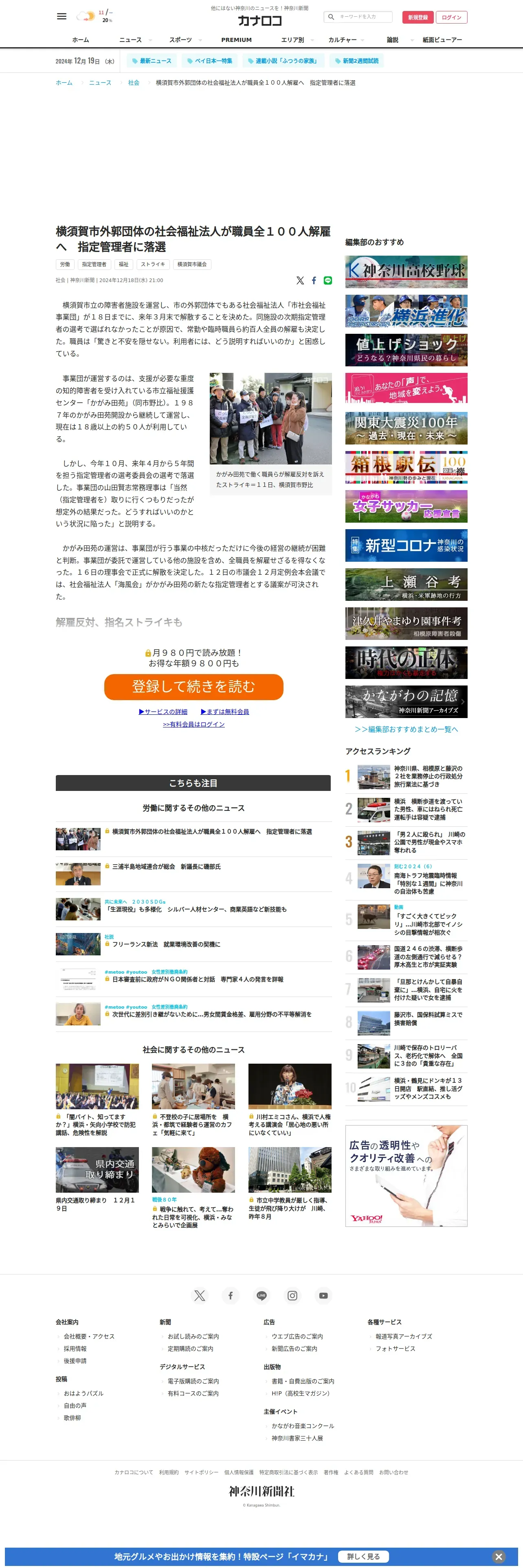Close the bottom イマカナ banner
This screenshot has width=523, height=1568.
pyautogui.click(x=499, y=1557)
